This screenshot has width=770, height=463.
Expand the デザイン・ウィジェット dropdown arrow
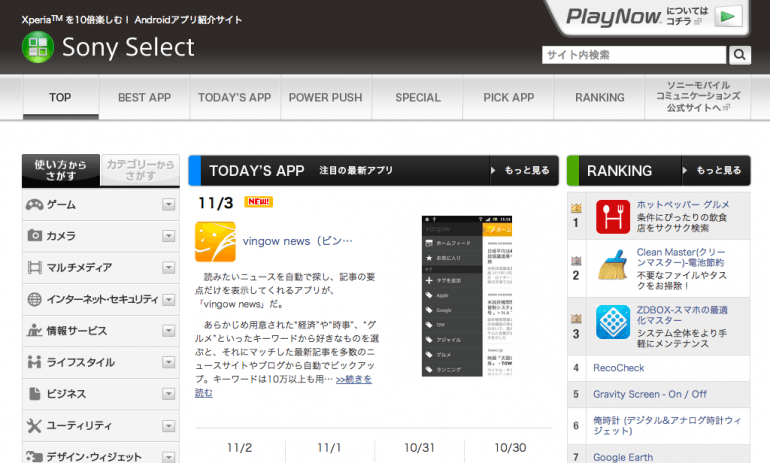tap(168, 457)
